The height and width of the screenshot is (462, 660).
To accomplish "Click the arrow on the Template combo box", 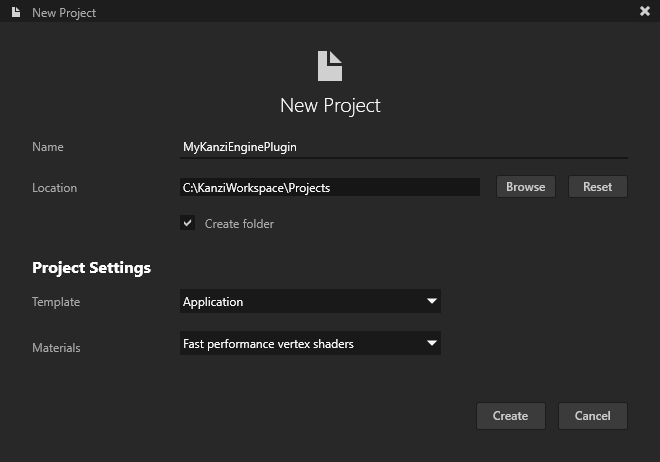I will click(x=431, y=301).
